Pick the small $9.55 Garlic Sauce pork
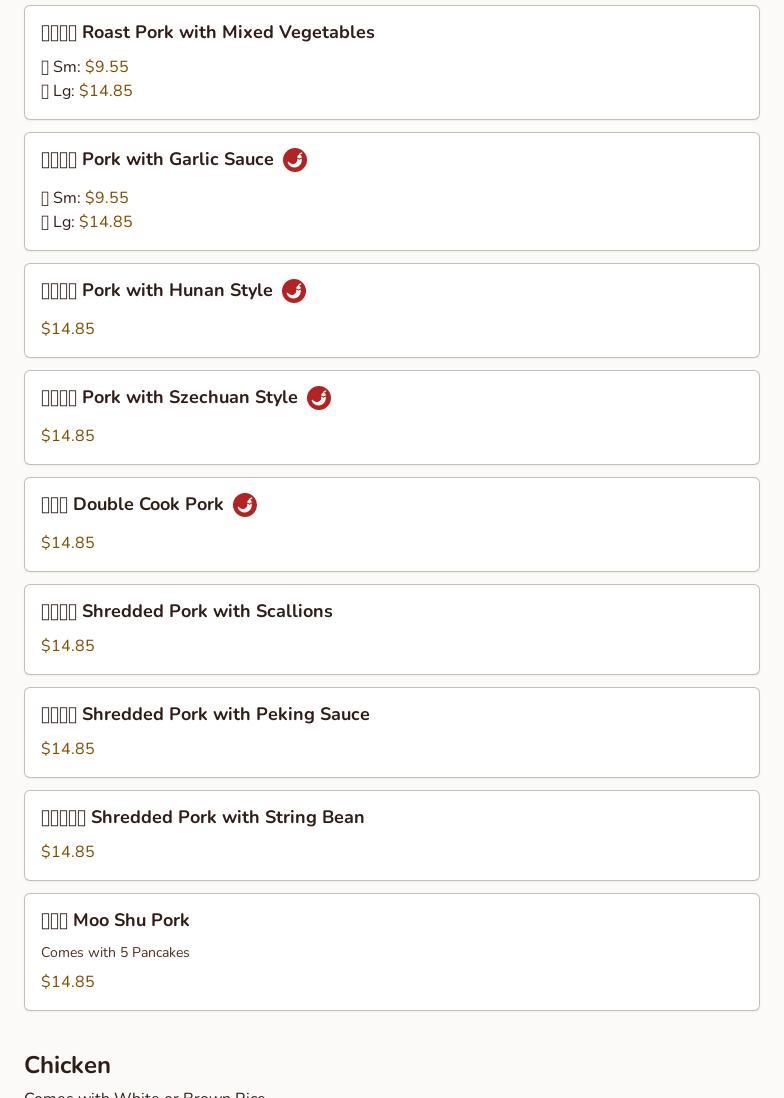The image size is (784, 1098). click(x=106, y=198)
